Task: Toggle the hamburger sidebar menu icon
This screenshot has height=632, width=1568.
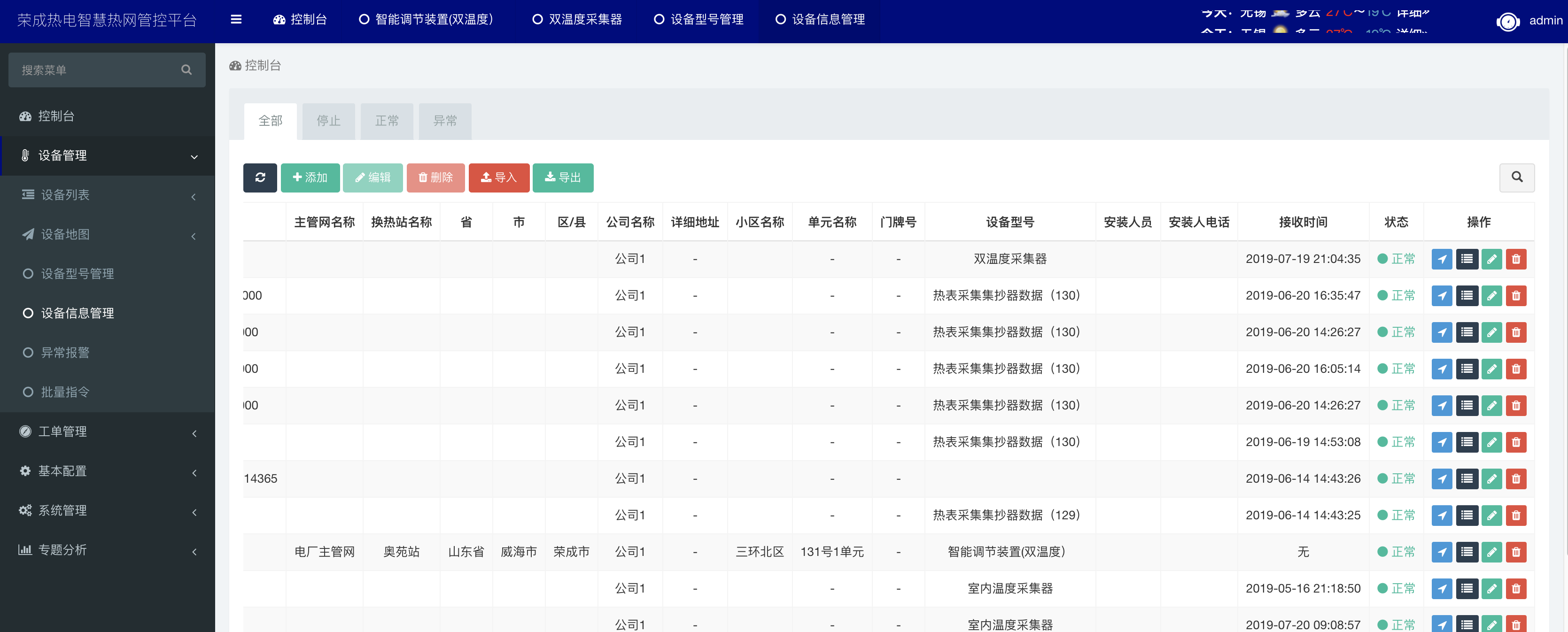Action: tap(236, 19)
